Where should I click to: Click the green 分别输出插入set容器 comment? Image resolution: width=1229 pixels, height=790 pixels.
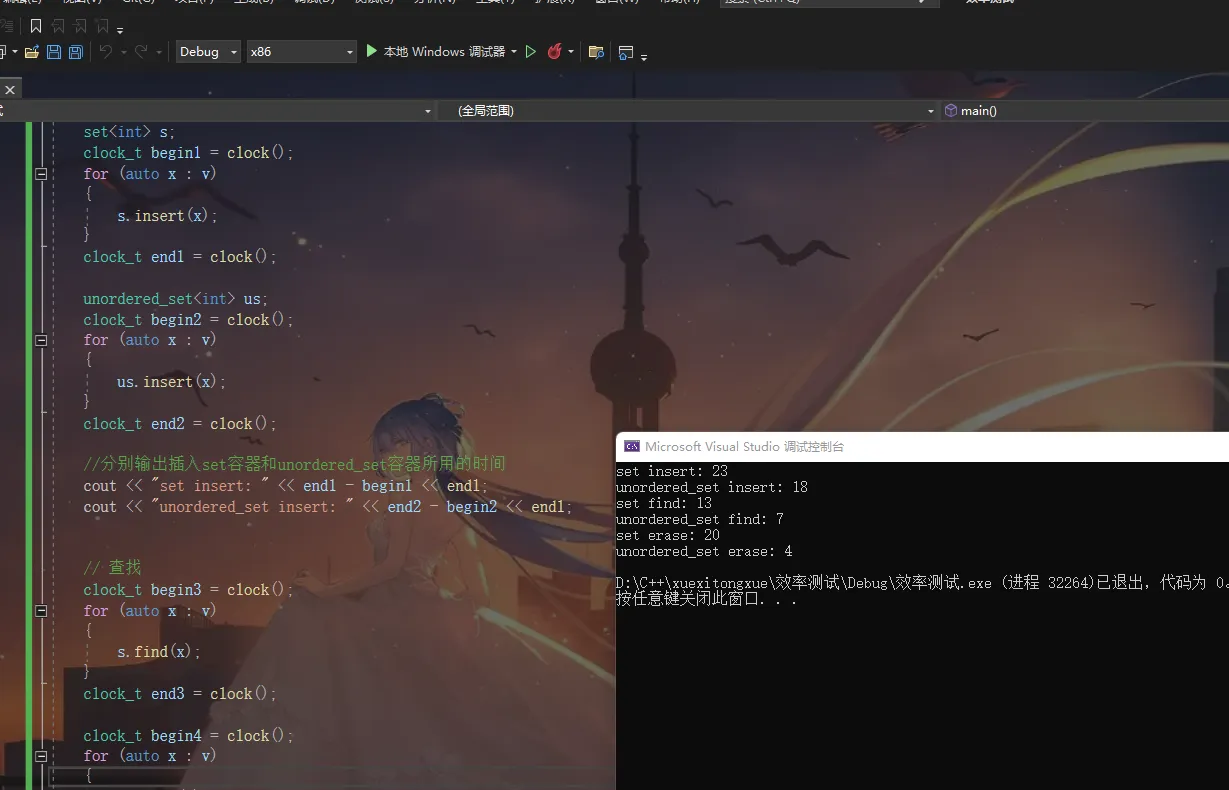tap(295, 464)
